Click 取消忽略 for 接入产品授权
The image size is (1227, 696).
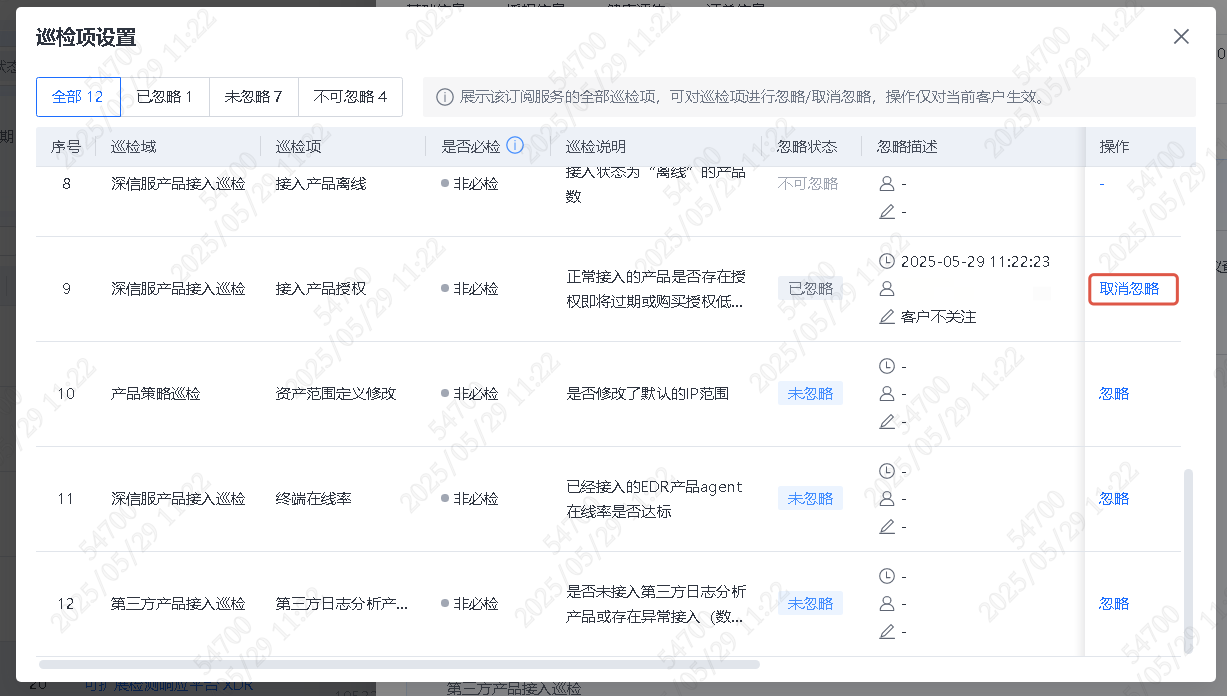click(x=1129, y=289)
